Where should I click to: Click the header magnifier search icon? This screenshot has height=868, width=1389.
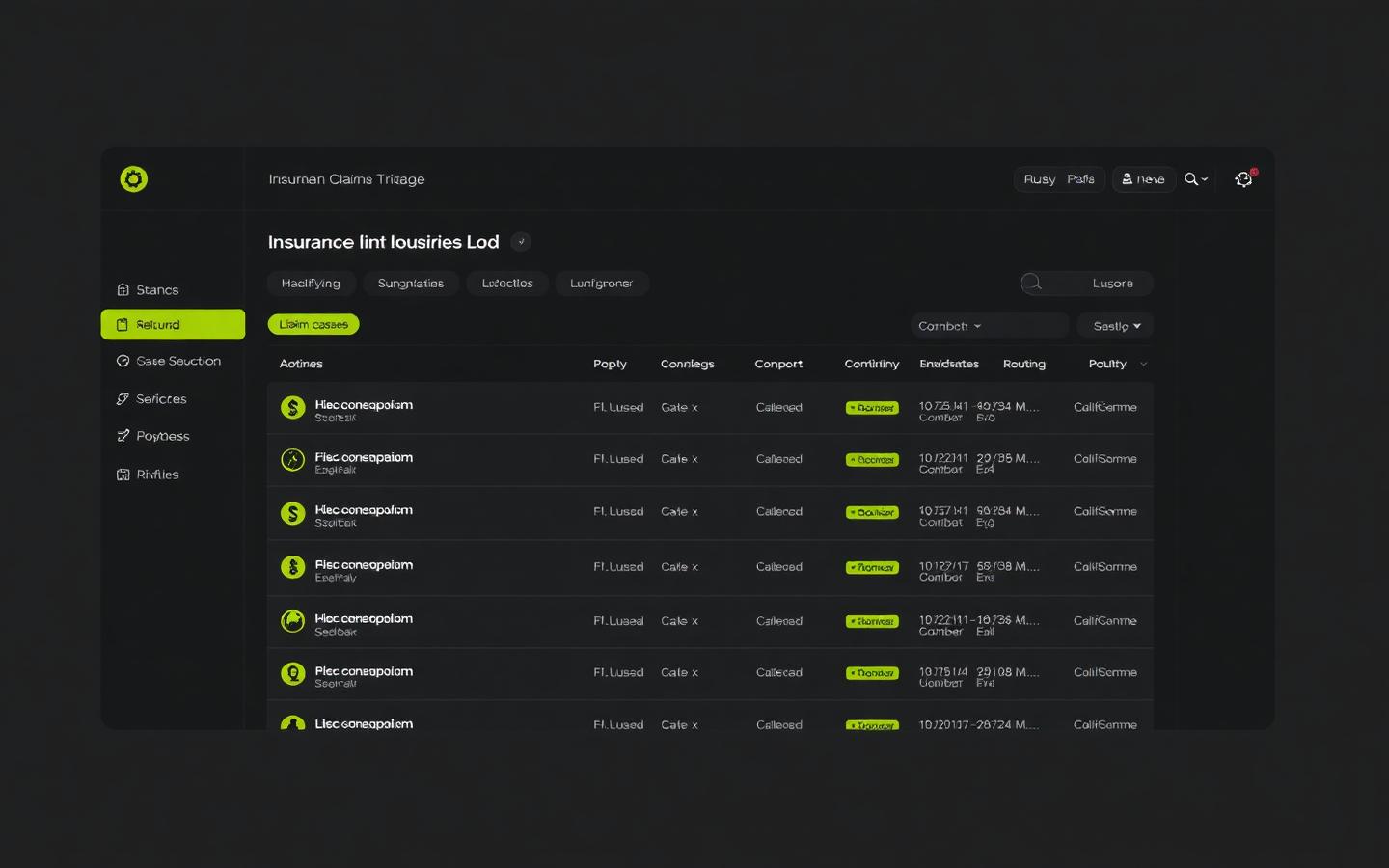tap(1191, 179)
